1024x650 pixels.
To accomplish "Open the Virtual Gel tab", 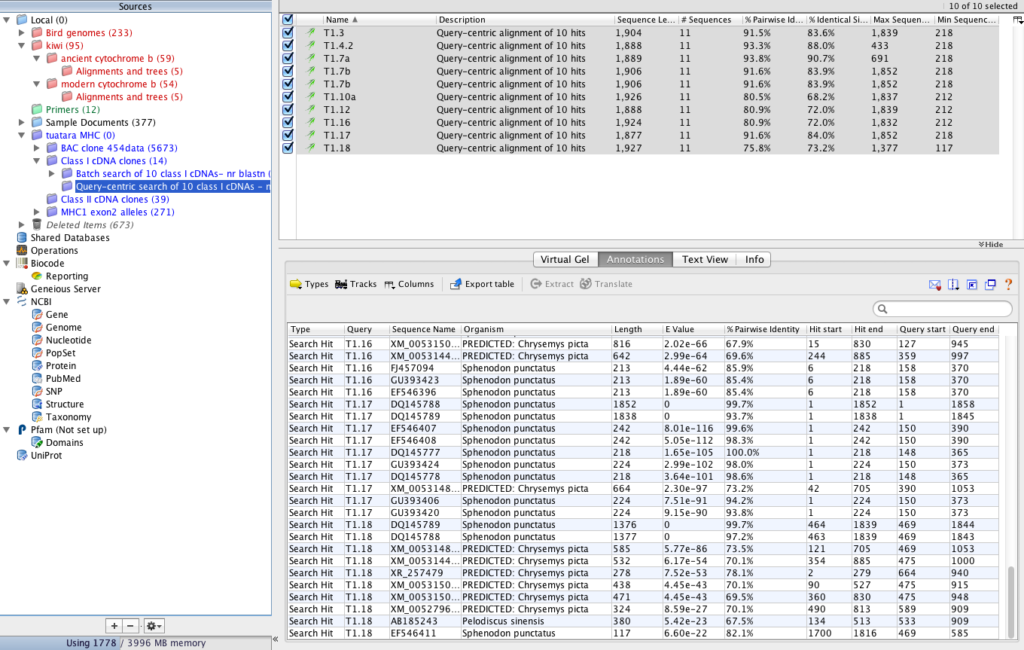I will coord(565,258).
